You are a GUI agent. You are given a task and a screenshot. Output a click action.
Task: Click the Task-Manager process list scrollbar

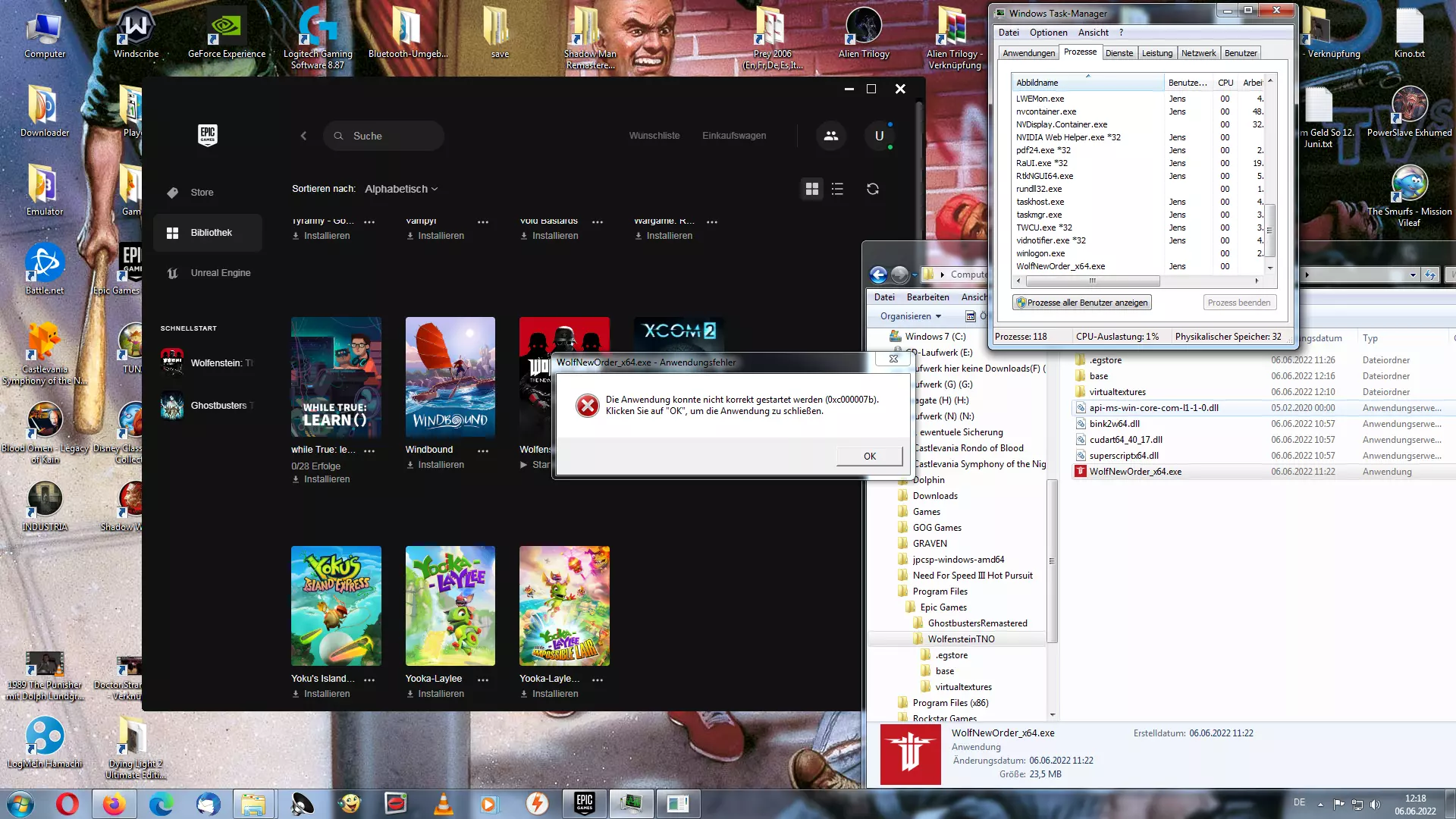(1269, 230)
